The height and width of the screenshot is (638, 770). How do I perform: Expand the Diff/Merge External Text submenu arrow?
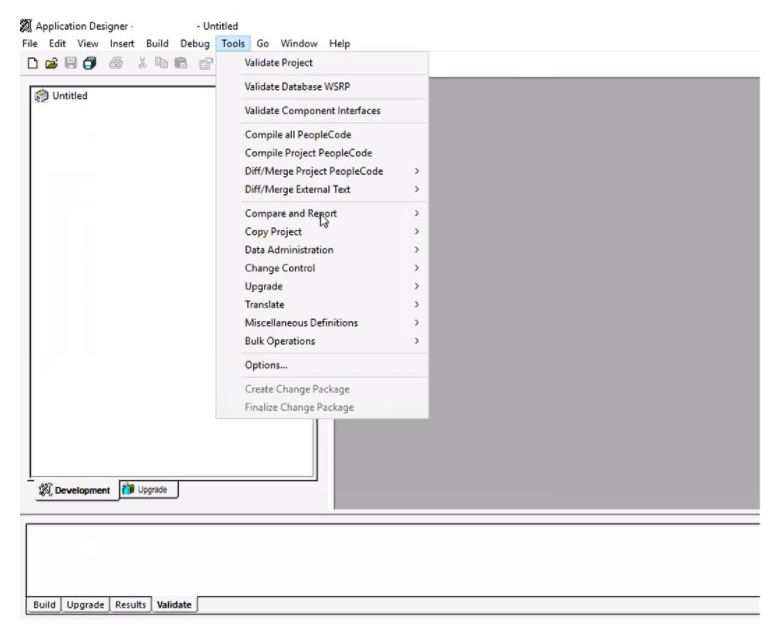(416, 189)
